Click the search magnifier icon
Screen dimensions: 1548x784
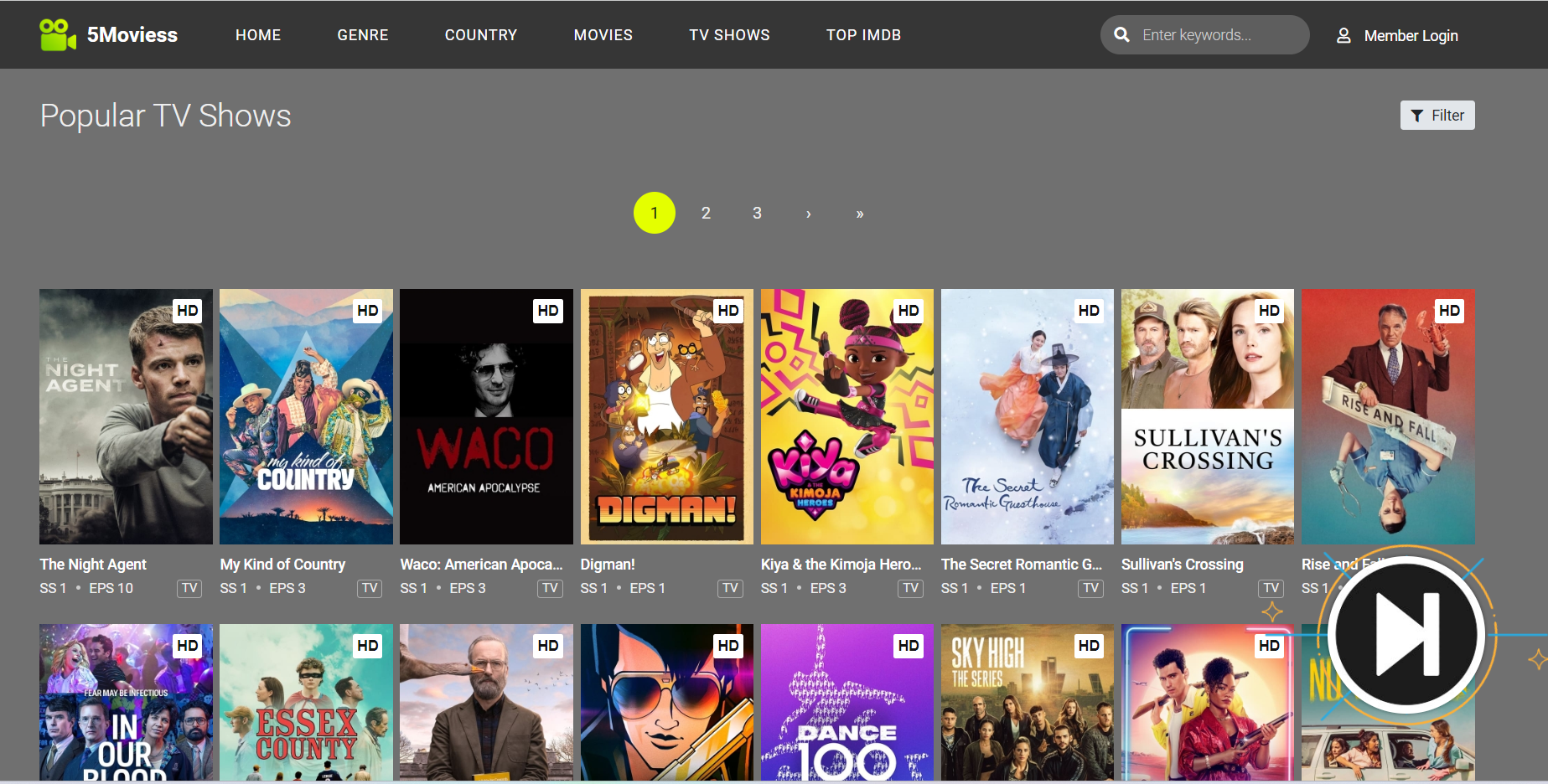click(1121, 34)
